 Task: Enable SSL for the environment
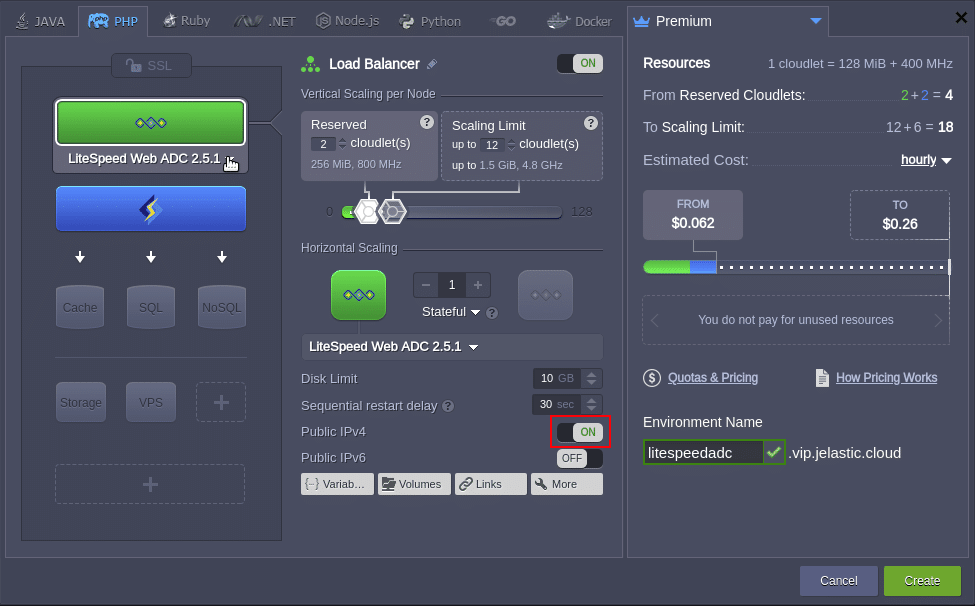(151, 65)
